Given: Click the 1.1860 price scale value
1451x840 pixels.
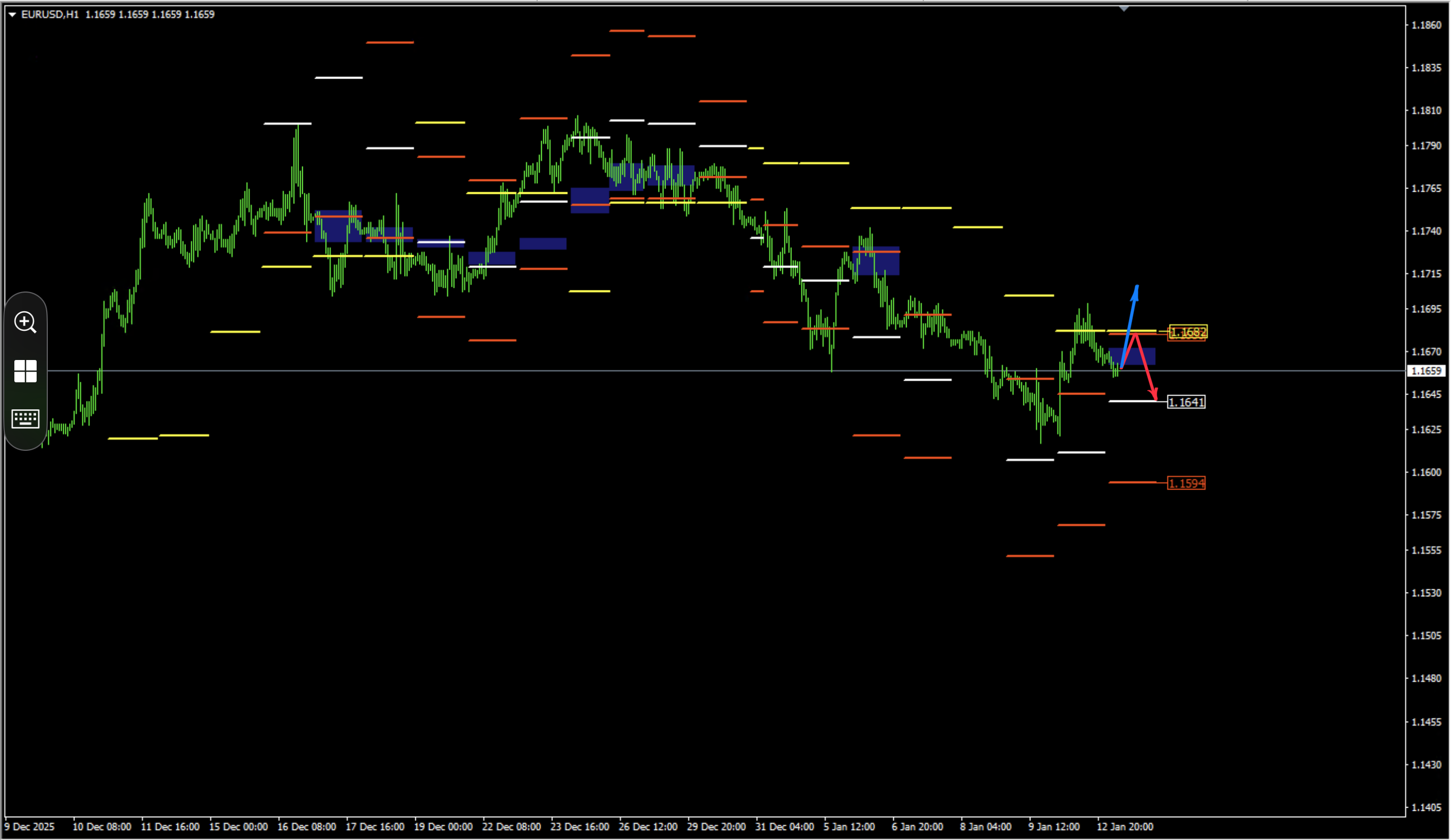Looking at the screenshot, I should [x=1426, y=25].
